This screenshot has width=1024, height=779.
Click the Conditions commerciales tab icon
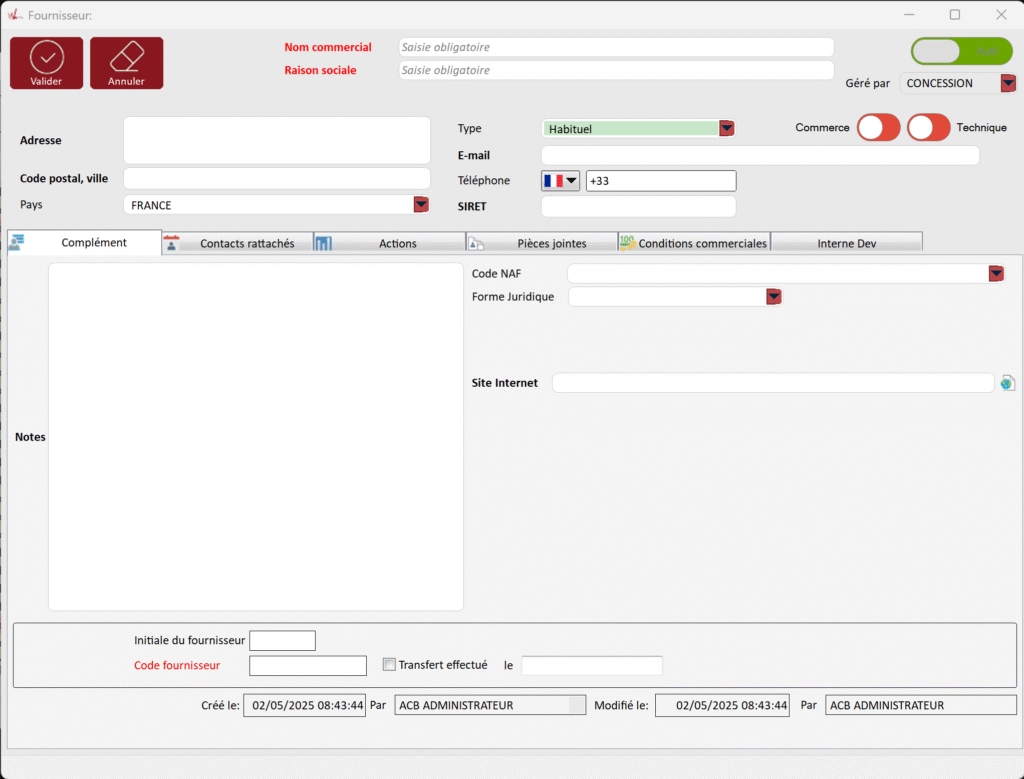627,242
